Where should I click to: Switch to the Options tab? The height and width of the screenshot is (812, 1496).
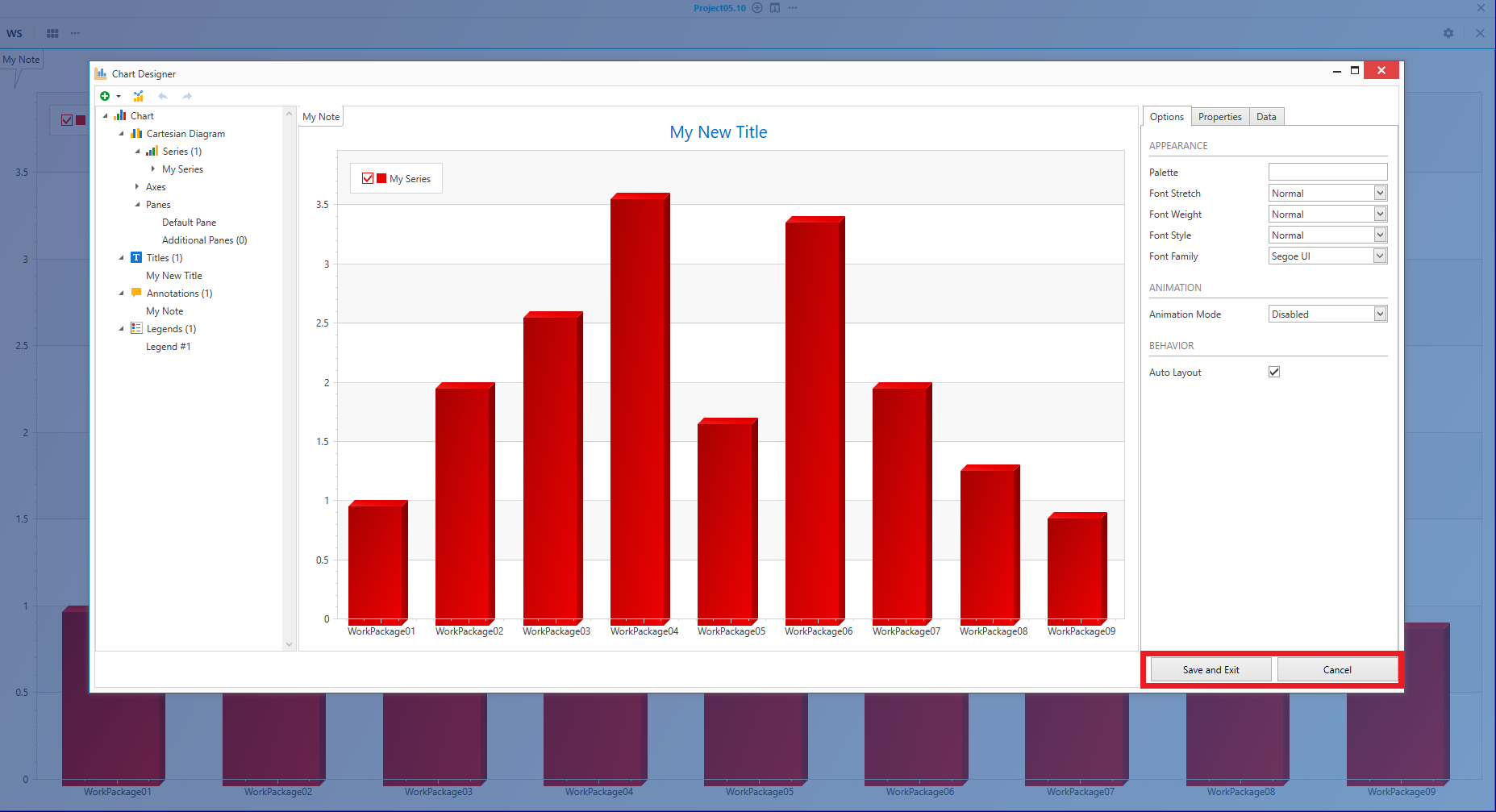[1167, 117]
